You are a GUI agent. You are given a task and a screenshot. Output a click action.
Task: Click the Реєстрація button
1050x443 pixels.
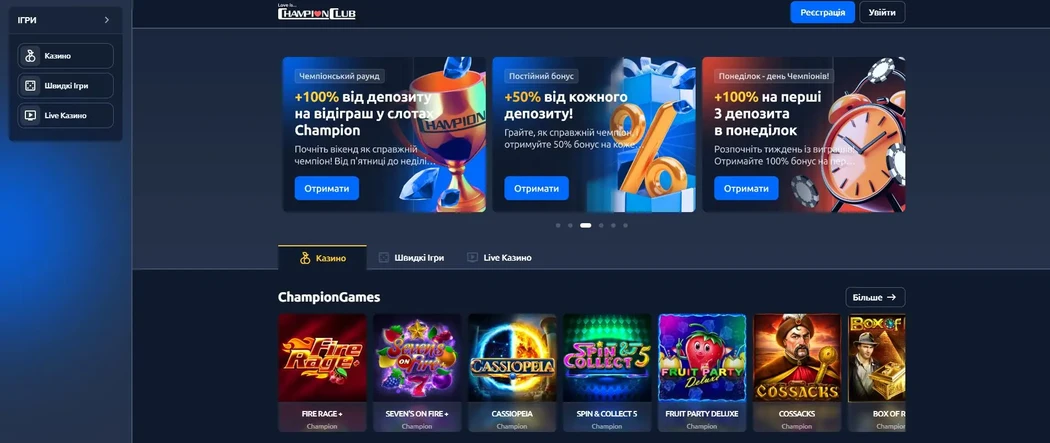[x=822, y=13]
